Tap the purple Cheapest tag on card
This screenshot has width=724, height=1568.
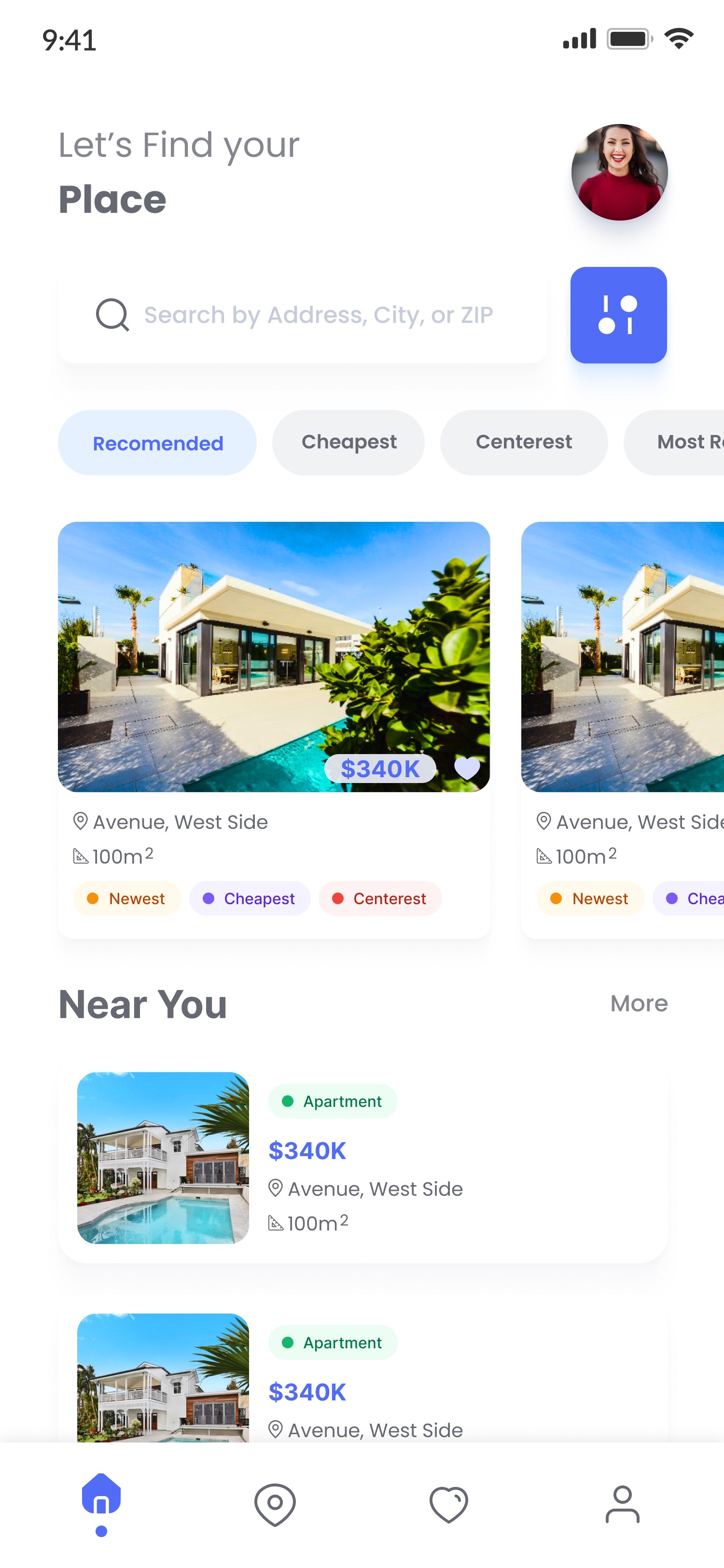[250, 898]
